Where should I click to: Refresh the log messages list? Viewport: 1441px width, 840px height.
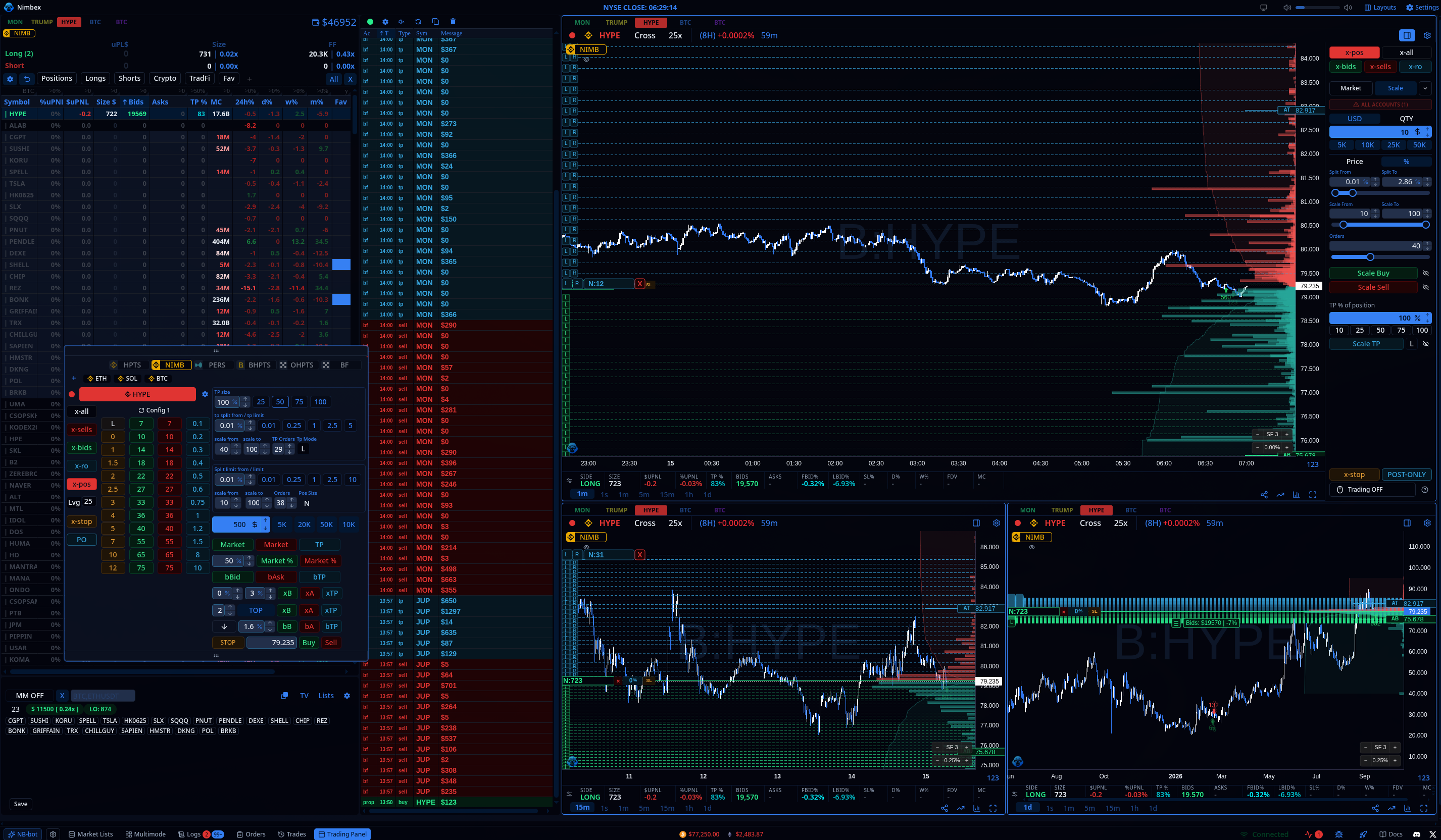[x=418, y=22]
